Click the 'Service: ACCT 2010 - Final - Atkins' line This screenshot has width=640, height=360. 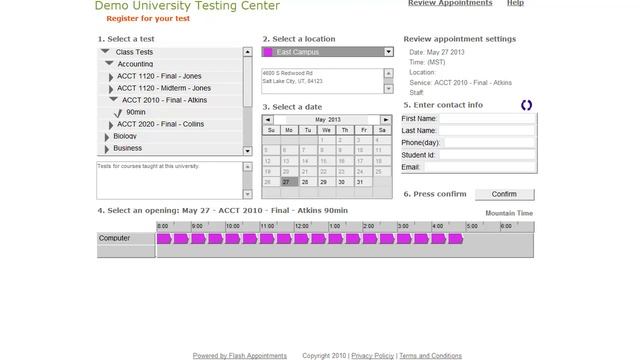460,83
